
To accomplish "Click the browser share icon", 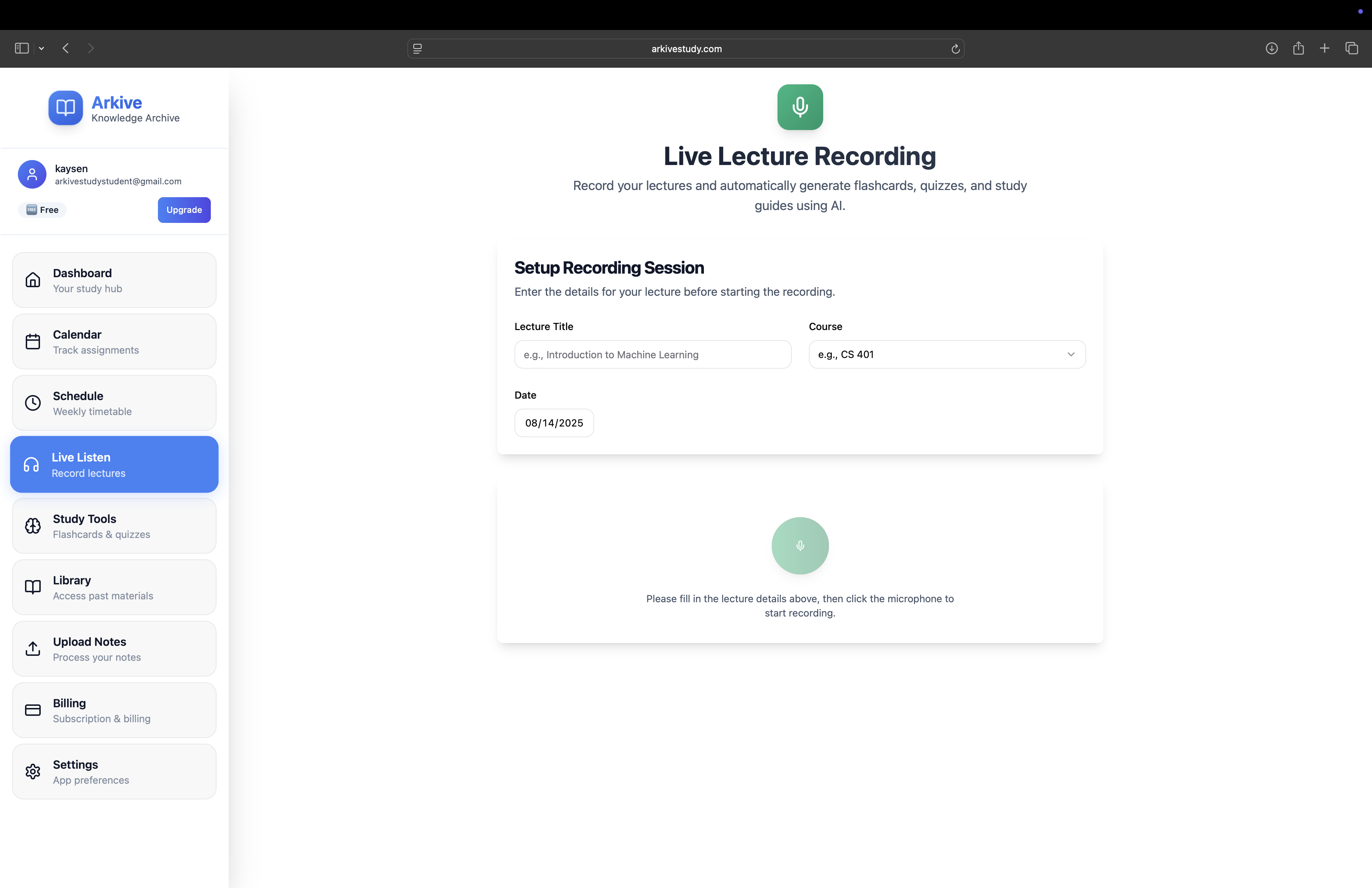I will [x=1298, y=49].
